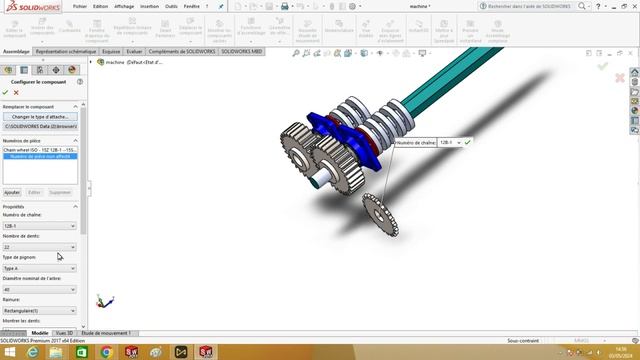Viewport: 640px width, 360px height.
Task: Click the Changer le type d'attache button
Action: pos(40,117)
